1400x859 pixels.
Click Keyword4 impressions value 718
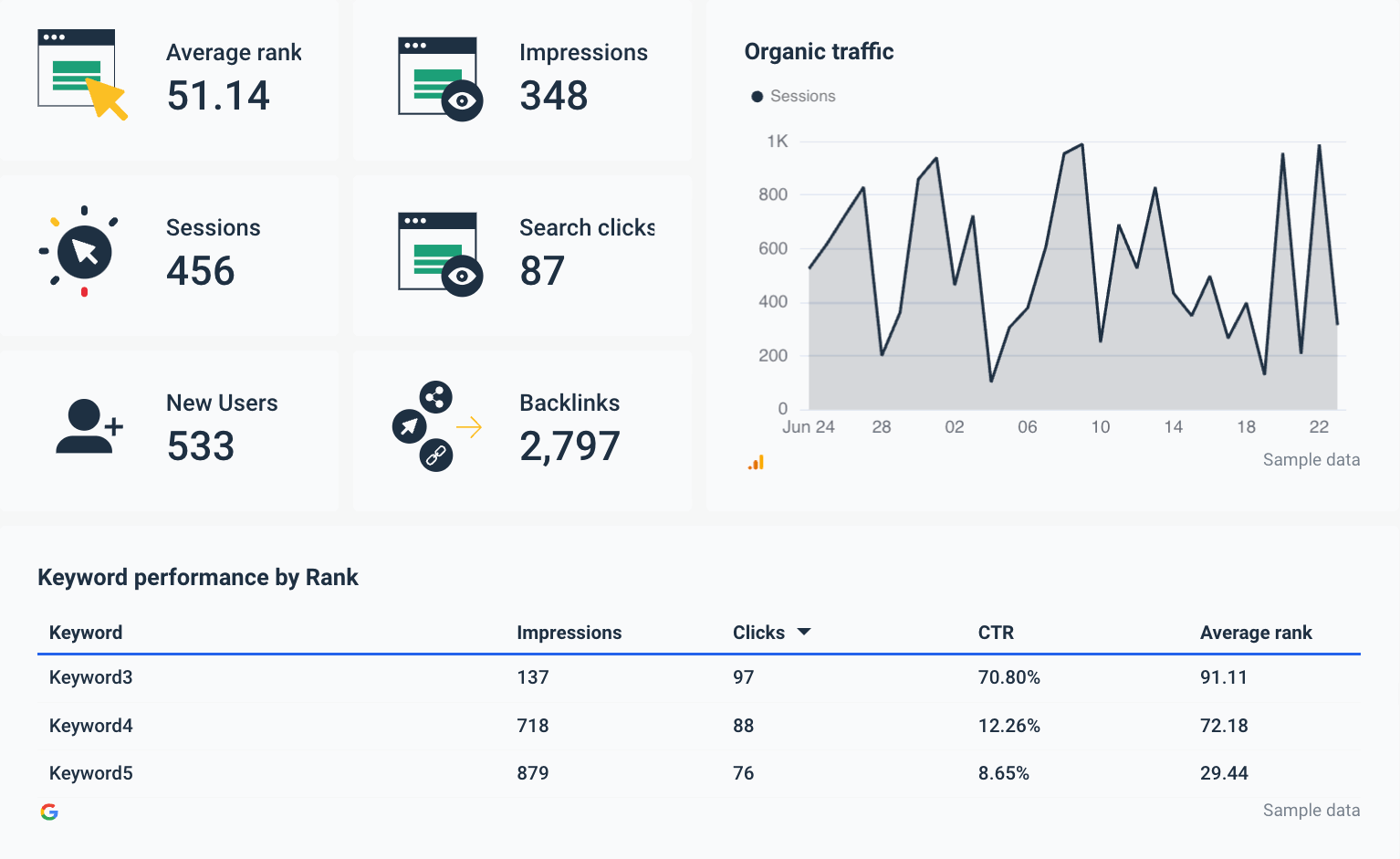(533, 726)
